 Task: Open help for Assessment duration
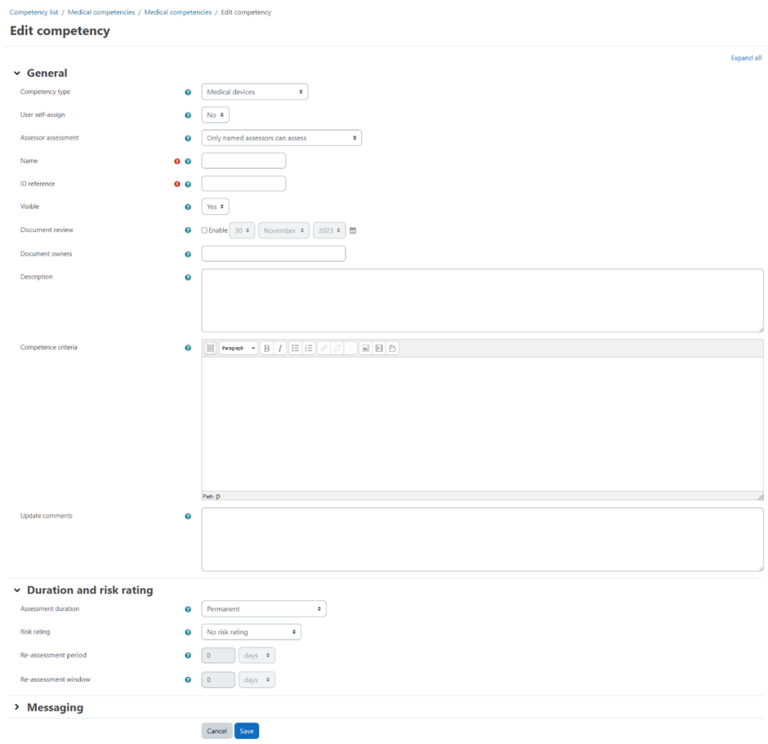(x=188, y=609)
